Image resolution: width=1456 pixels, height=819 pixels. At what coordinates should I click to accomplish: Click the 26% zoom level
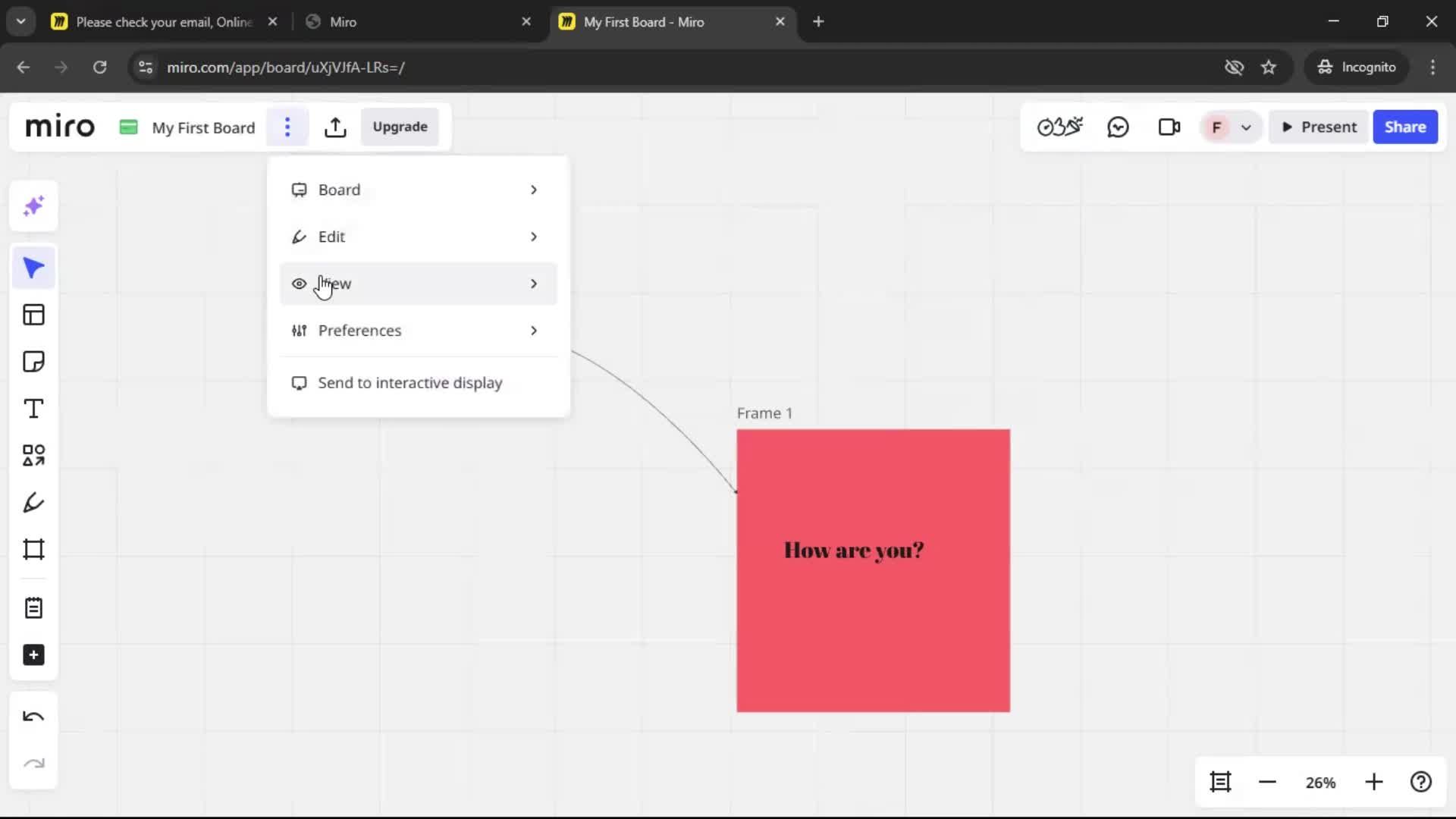point(1320,783)
